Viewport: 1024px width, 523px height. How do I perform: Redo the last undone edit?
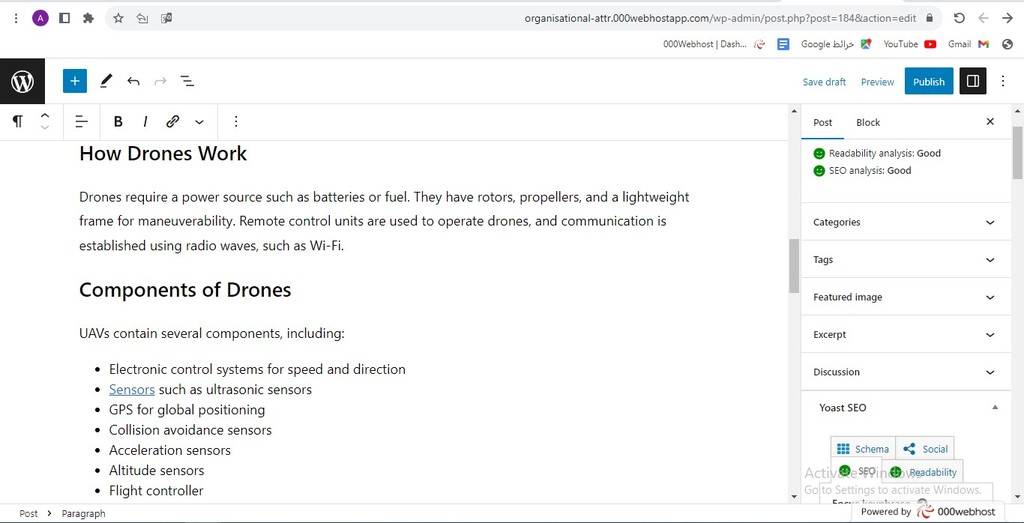[160, 81]
